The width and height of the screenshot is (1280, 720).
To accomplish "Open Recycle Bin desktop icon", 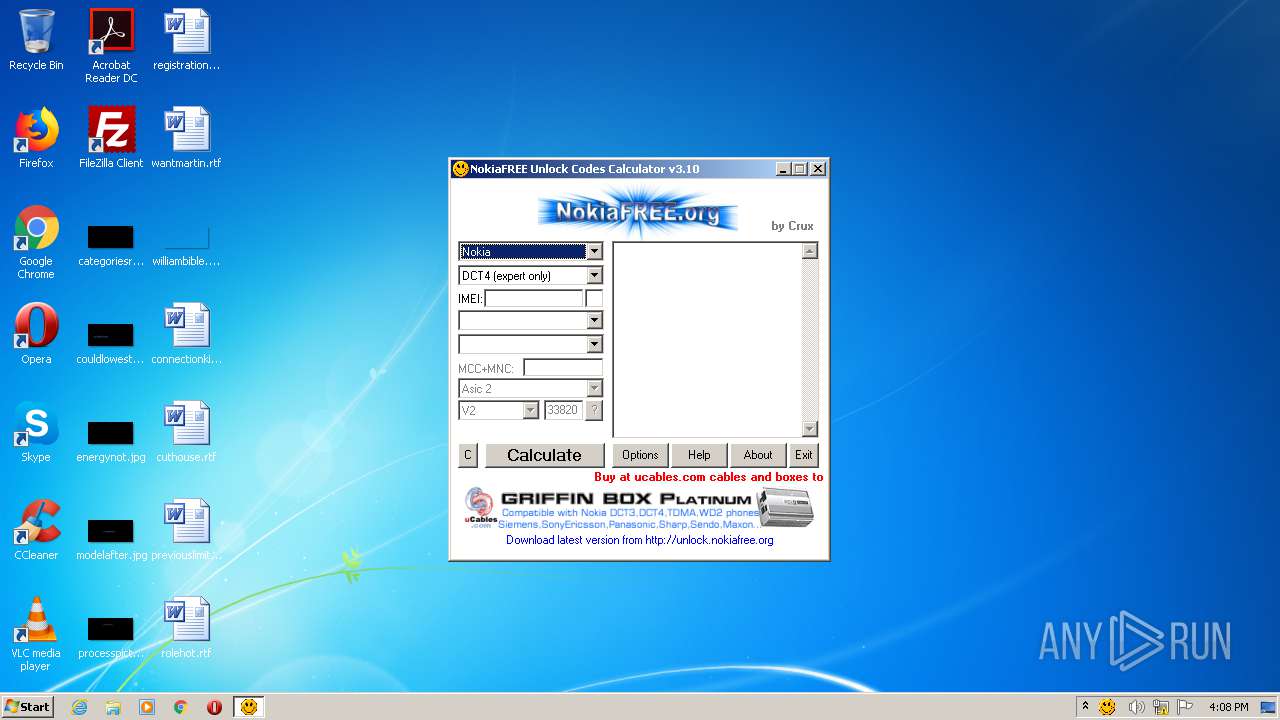I will point(36,40).
